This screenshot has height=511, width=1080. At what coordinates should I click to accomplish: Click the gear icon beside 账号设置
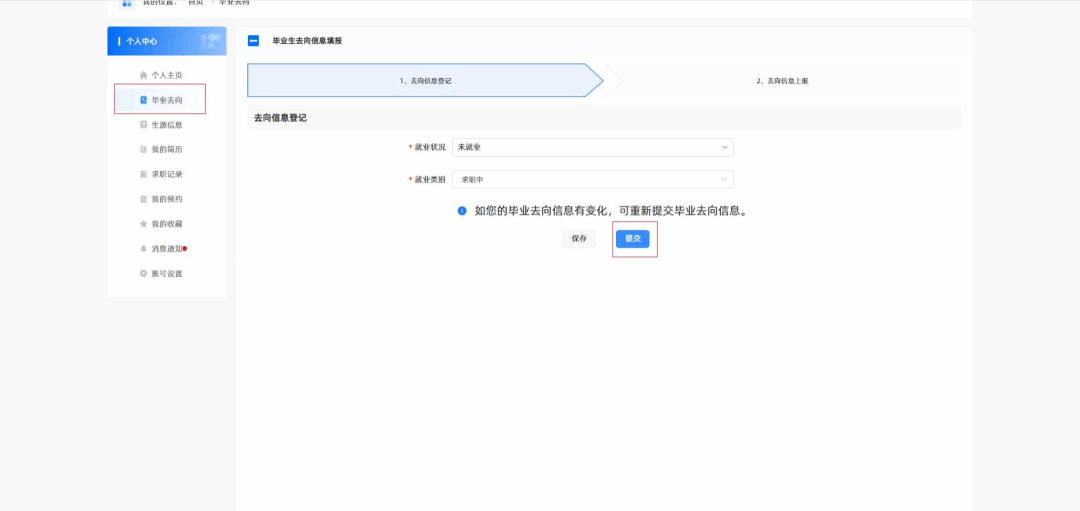tap(143, 274)
